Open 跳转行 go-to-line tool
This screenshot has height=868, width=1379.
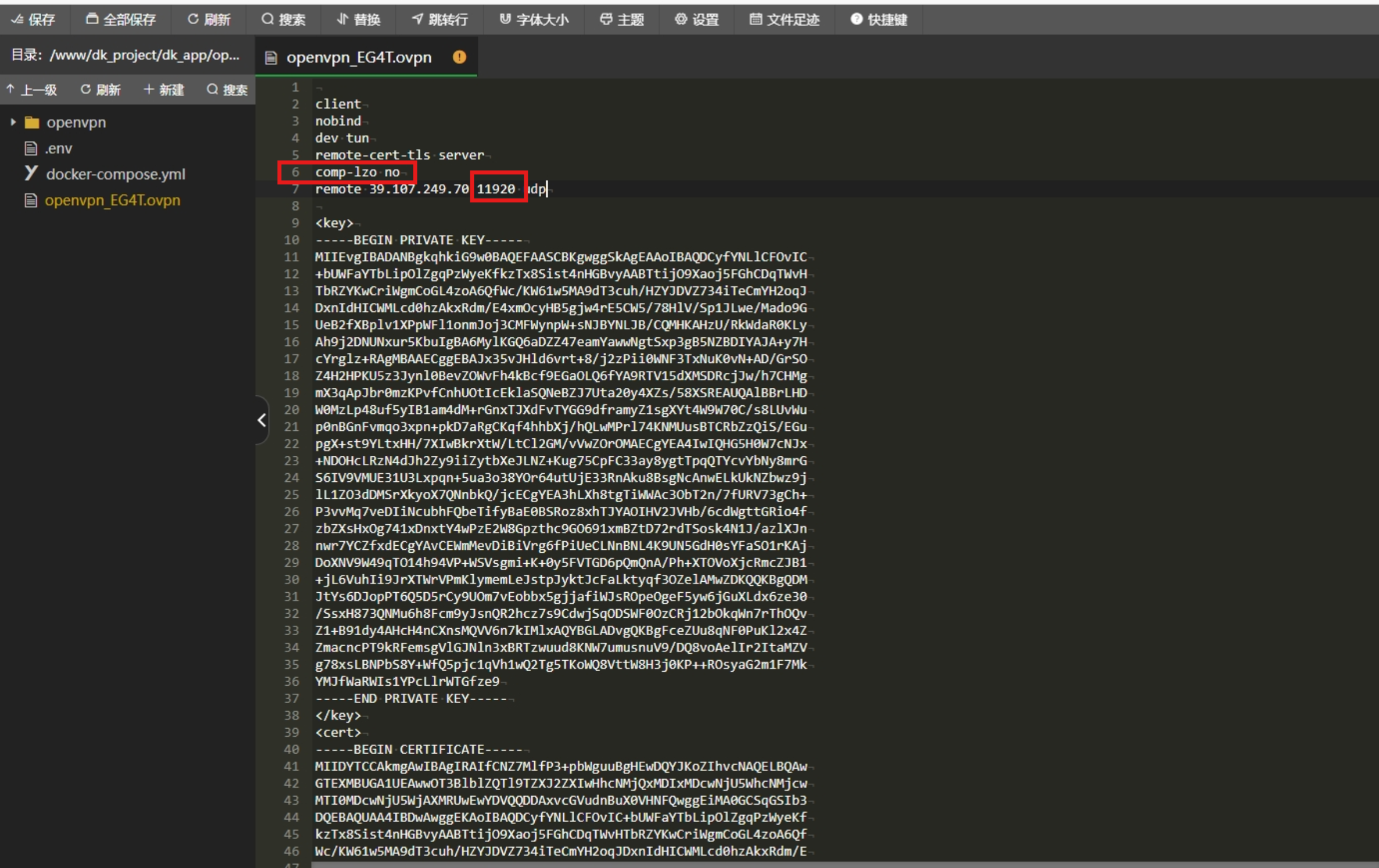click(x=440, y=20)
